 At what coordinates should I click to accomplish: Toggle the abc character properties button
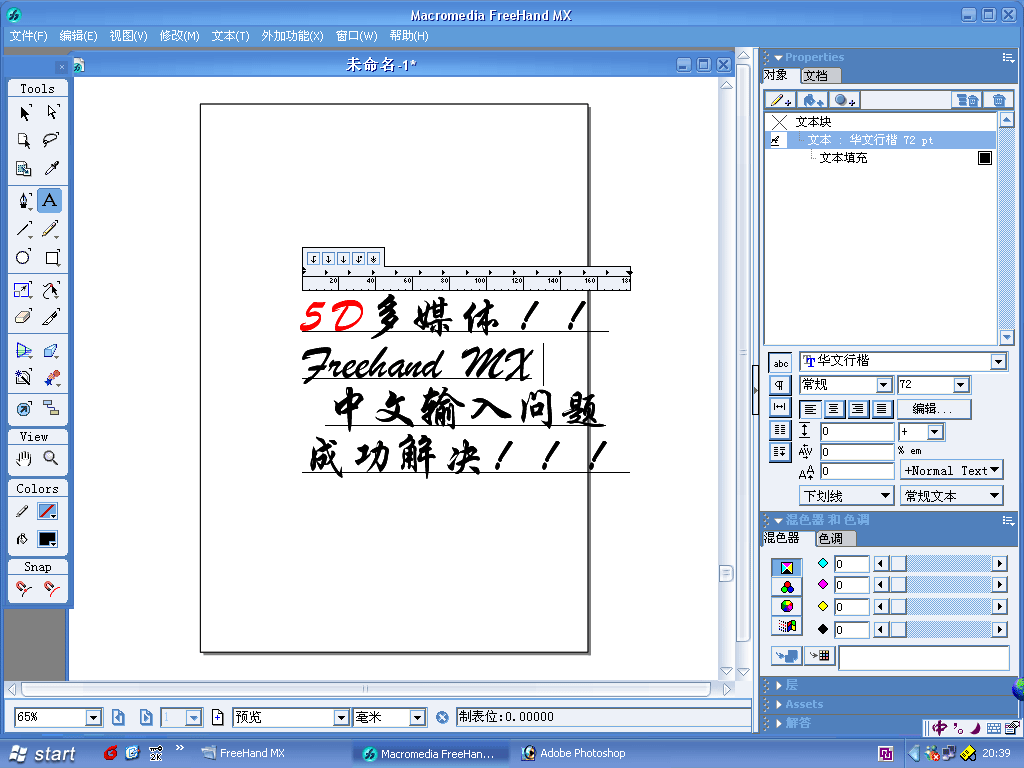pyautogui.click(x=780, y=363)
